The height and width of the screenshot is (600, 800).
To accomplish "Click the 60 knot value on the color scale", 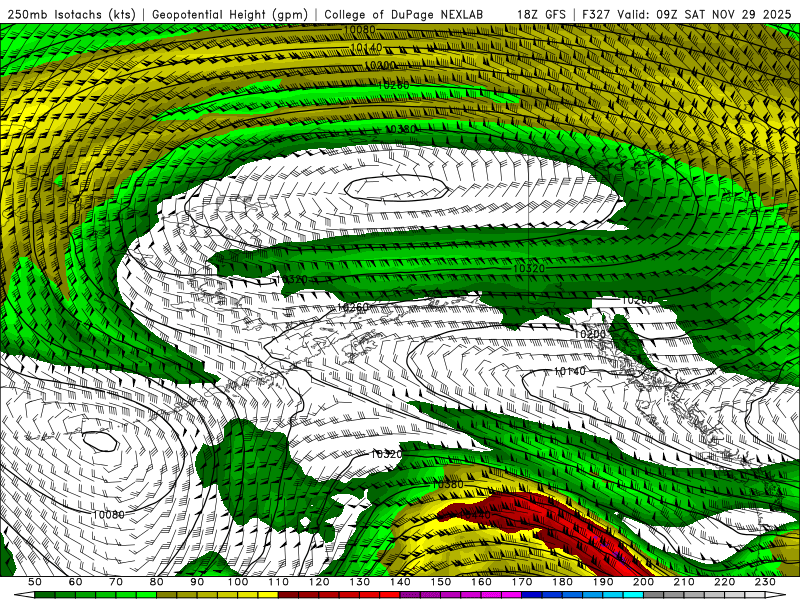I will [75, 582].
